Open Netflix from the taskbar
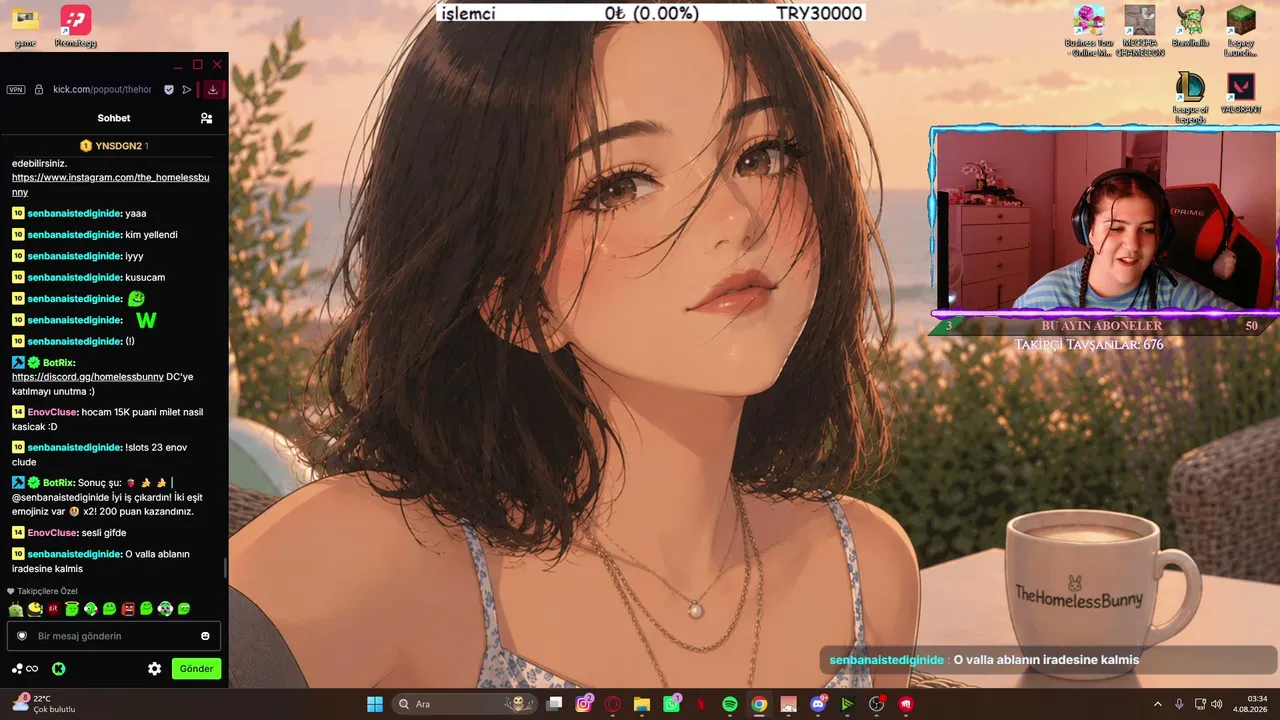The width and height of the screenshot is (1280, 720). click(701, 704)
